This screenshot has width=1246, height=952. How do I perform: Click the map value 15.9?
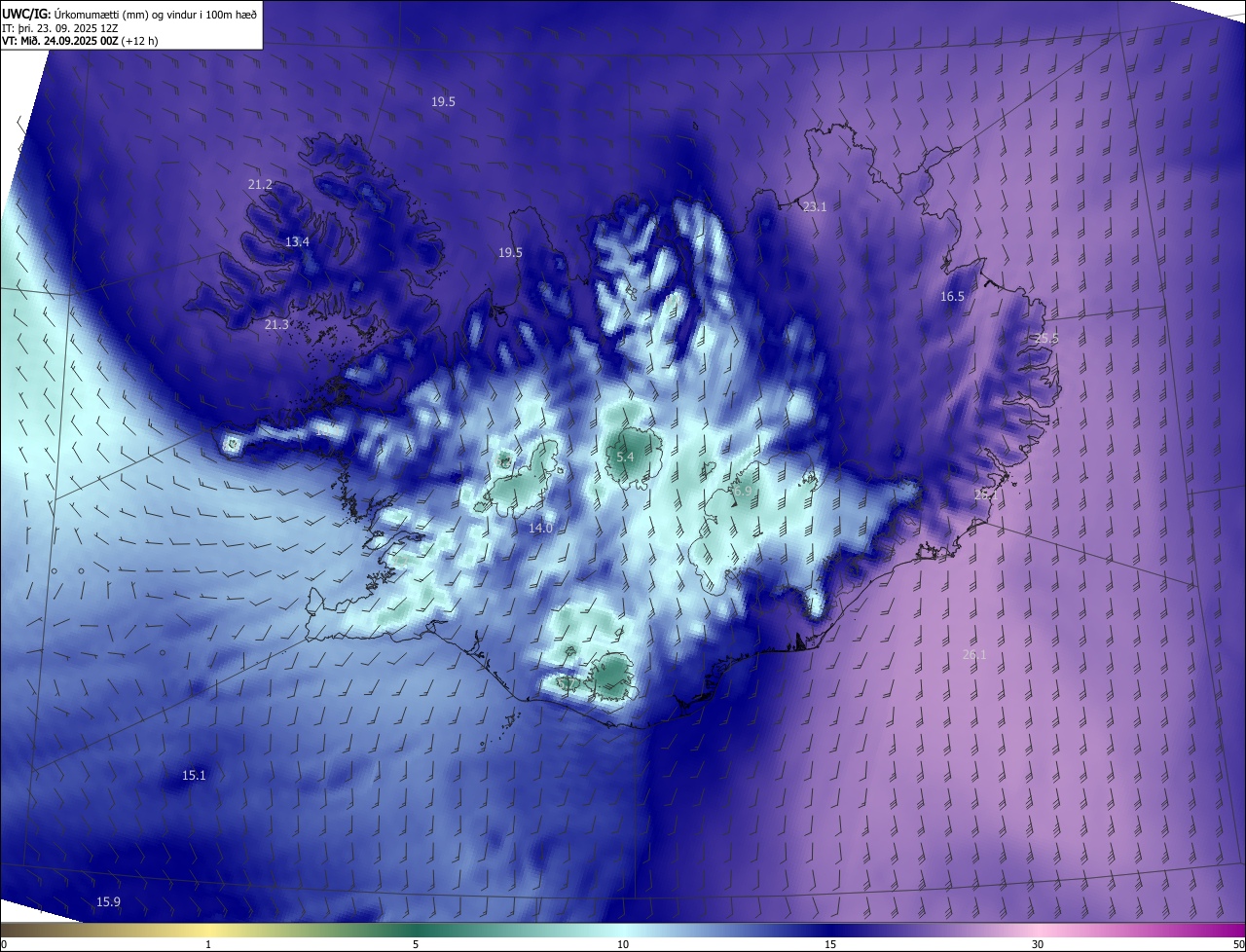(x=108, y=901)
